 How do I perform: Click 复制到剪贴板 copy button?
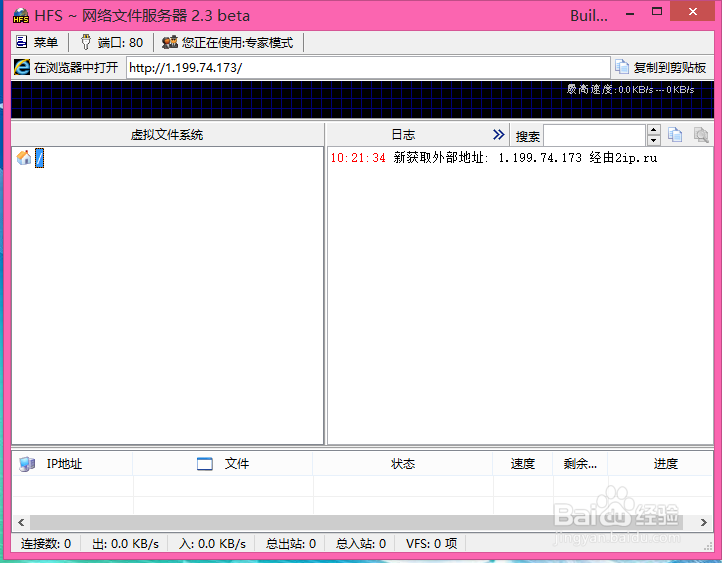[x=661, y=68]
